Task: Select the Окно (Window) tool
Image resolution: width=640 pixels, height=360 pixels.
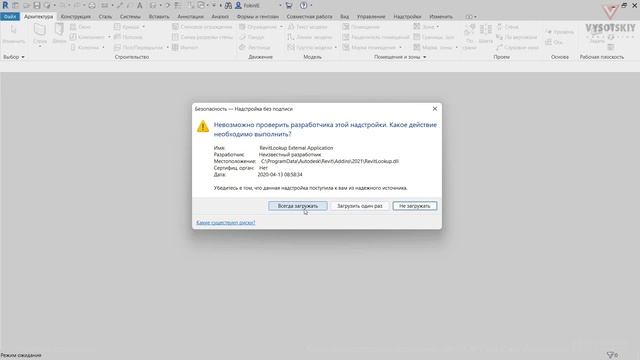Action: click(x=80, y=27)
